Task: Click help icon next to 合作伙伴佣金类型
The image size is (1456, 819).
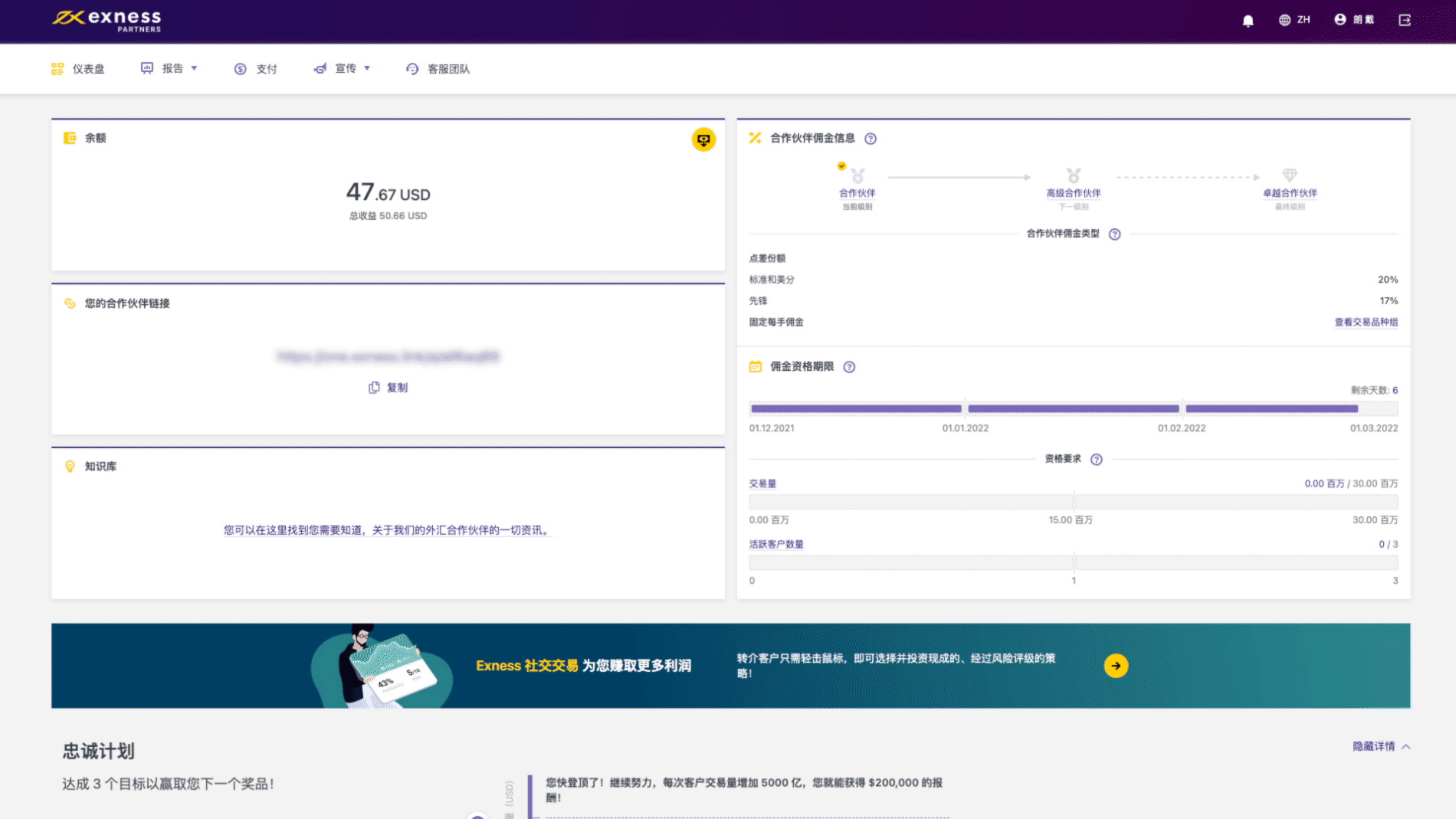Action: click(x=1114, y=234)
